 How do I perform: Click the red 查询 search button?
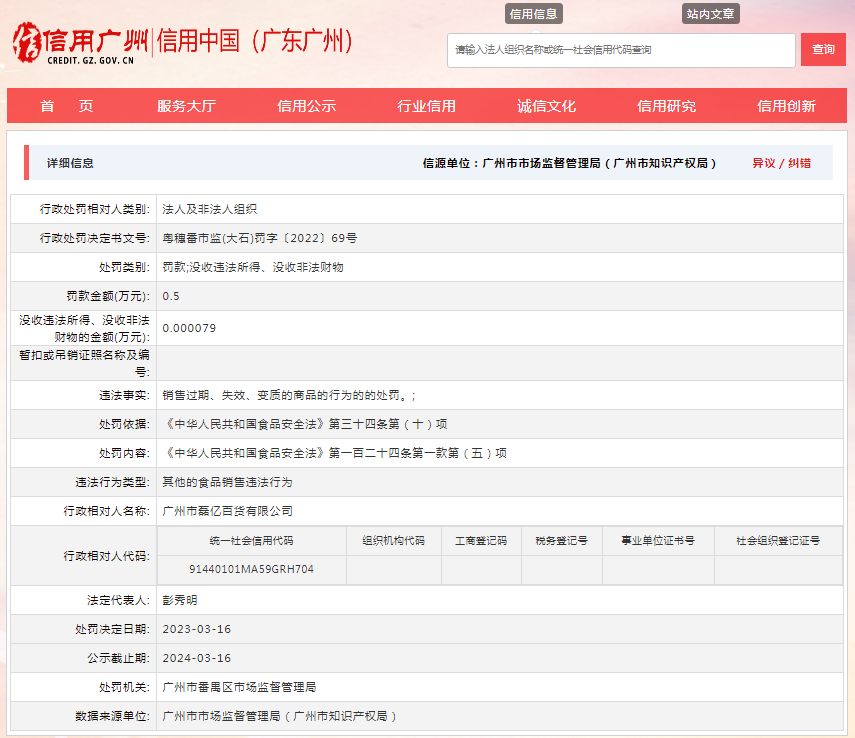[x=823, y=49]
